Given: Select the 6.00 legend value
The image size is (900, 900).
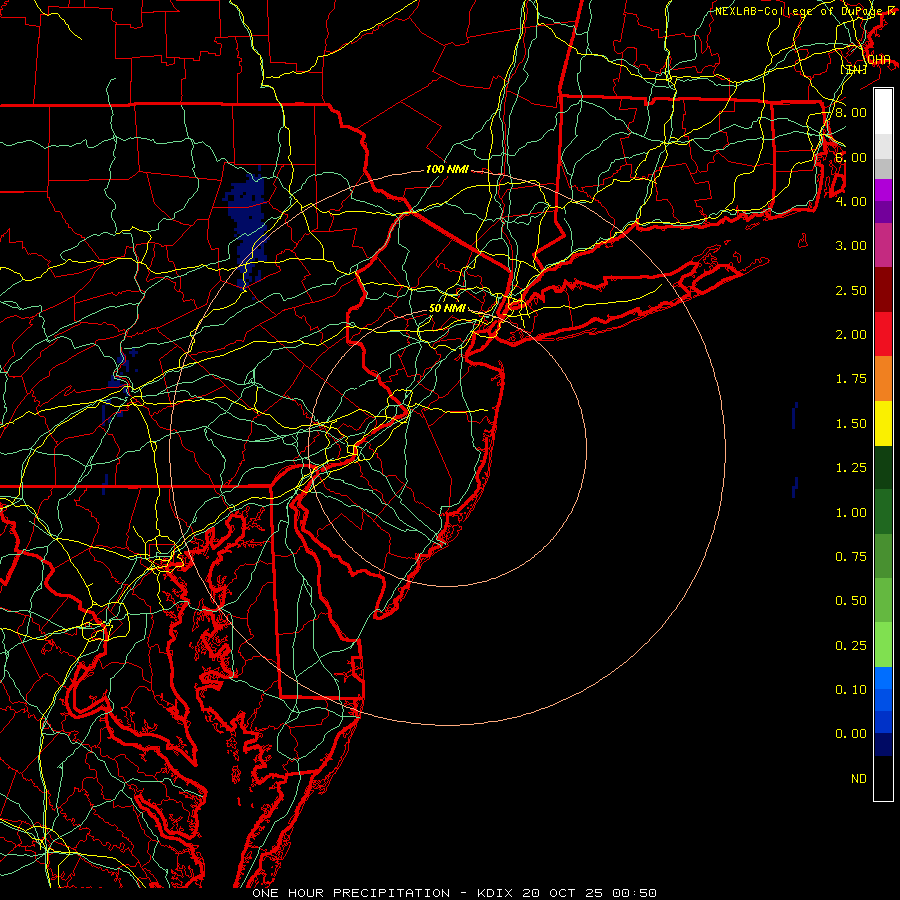Looking at the screenshot, I should (x=851, y=157).
